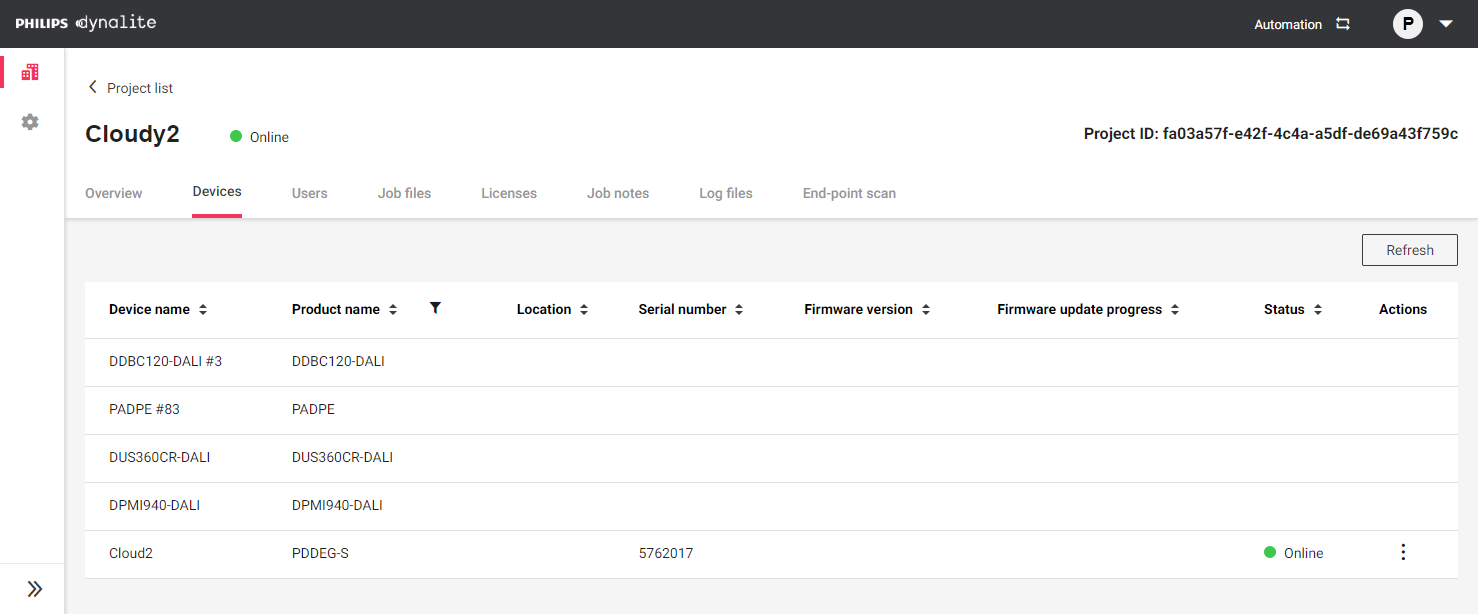This screenshot has height=614, width=1478.
Task: Sort by Serial number column arrows
Action: click(x=739, y=310)
